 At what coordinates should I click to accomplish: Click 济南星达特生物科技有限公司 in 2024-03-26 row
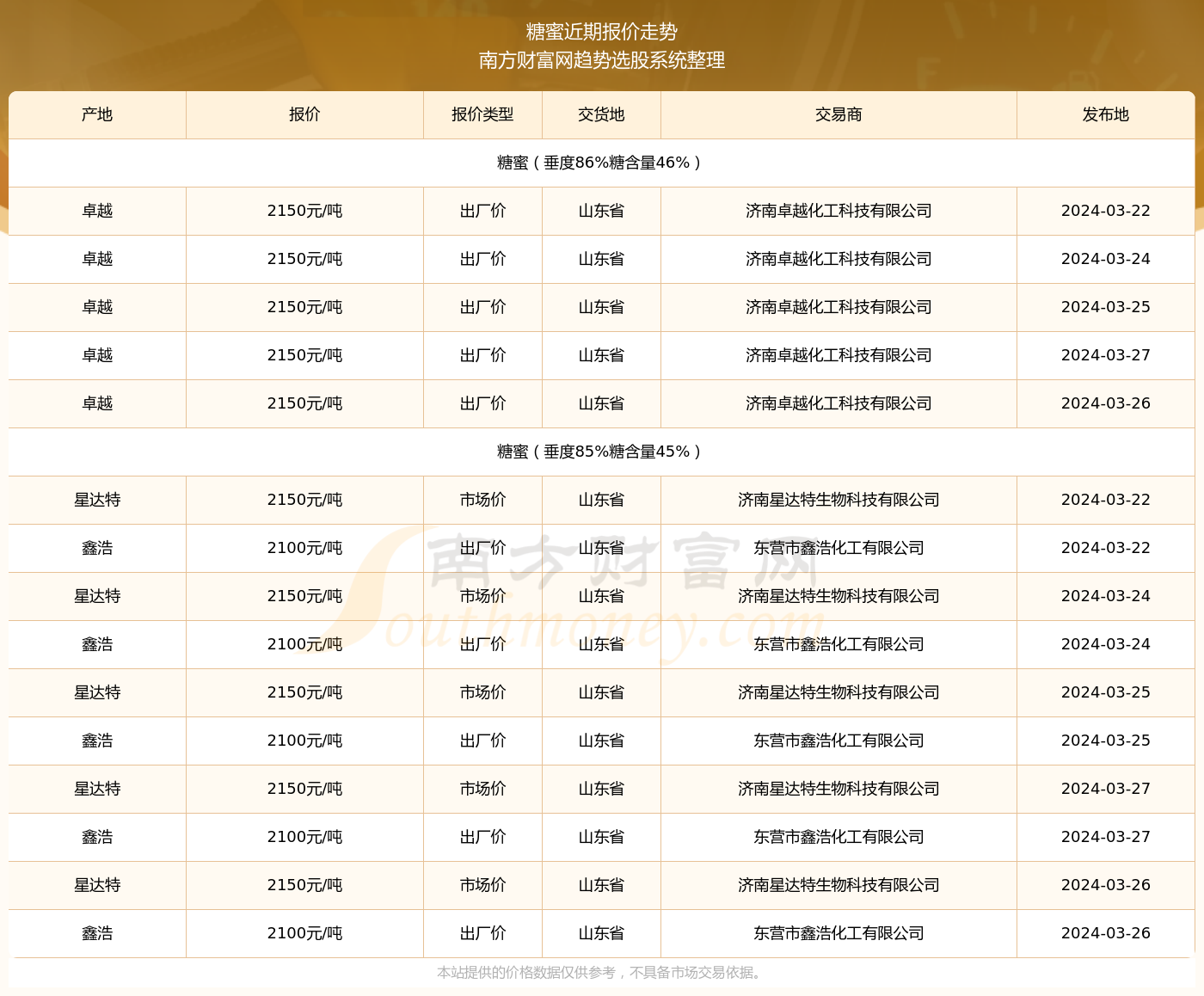(x=838, y=885)
